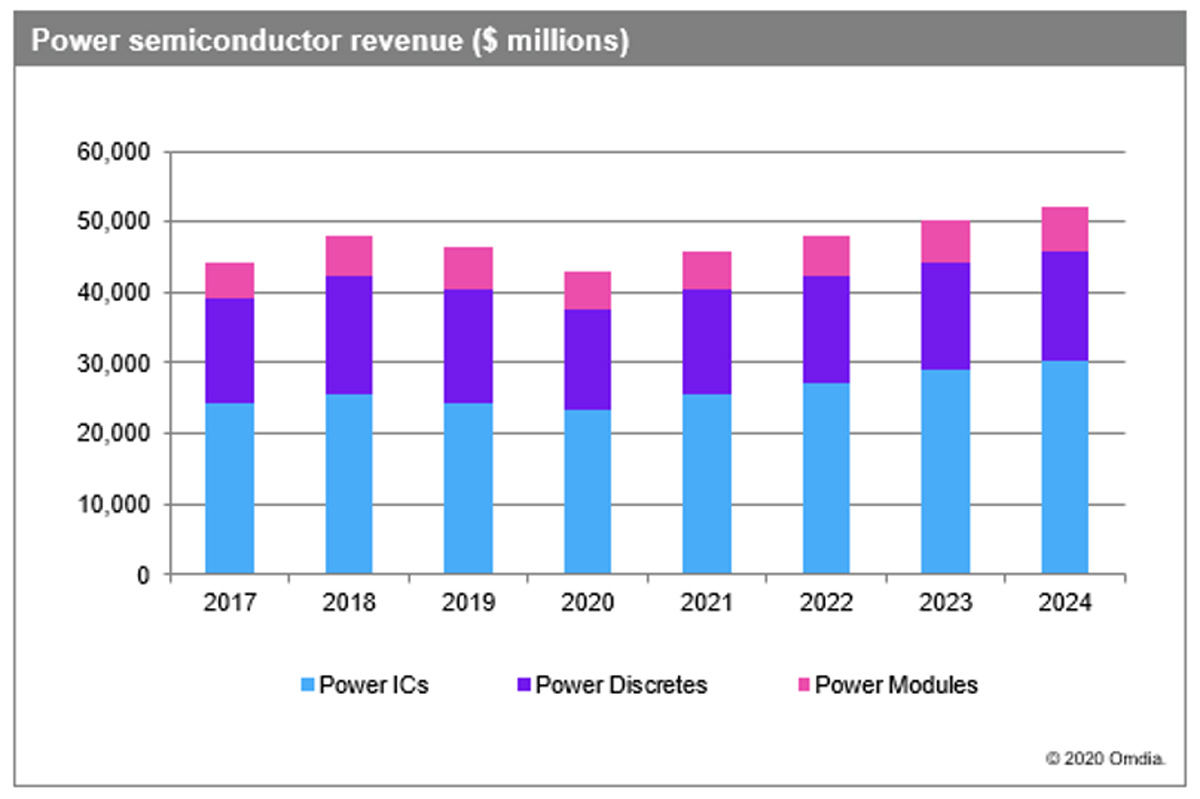Click the 2024 x-axis label

1065,603
